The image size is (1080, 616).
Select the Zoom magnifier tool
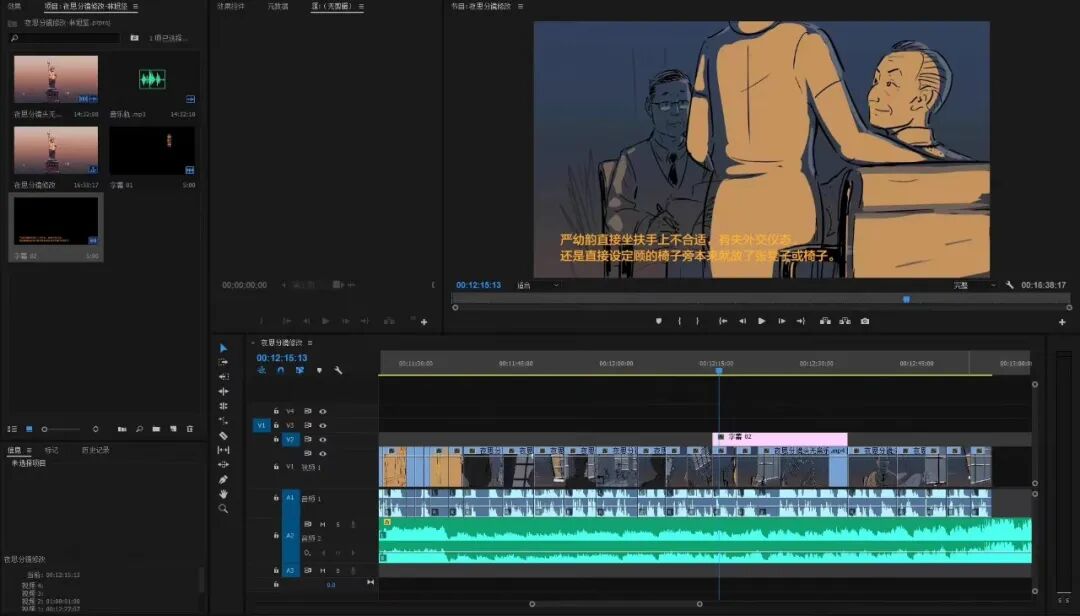coord(223,509)
